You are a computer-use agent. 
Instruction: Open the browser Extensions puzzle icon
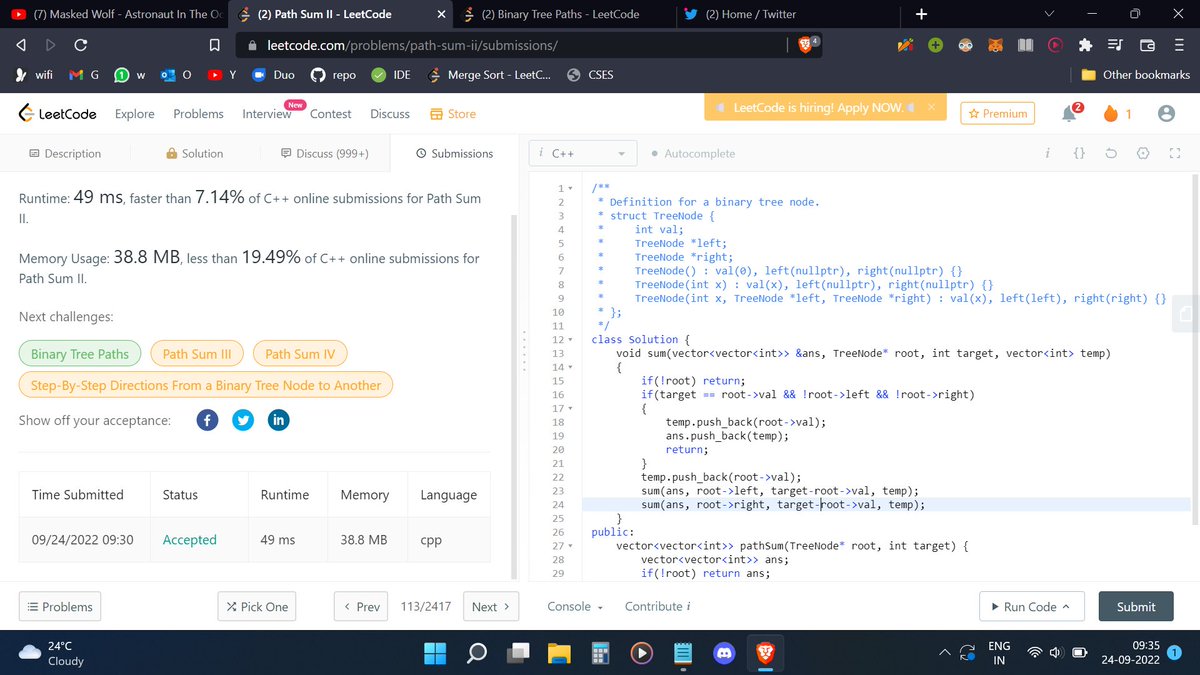point(1084,45)
